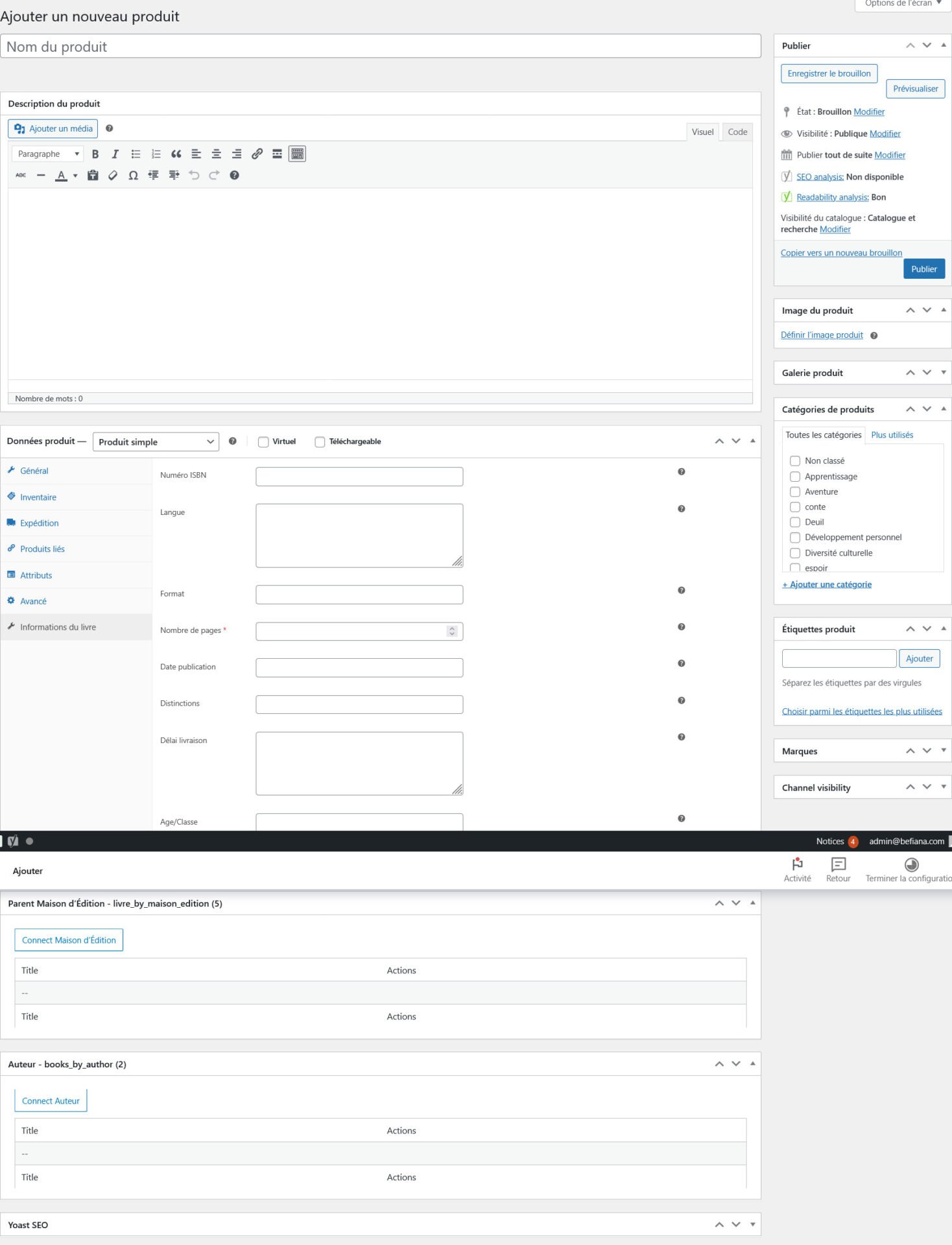Toggle bold formatting in editor toolbar
The image size is (952, 1245).
tap(95, 154)
